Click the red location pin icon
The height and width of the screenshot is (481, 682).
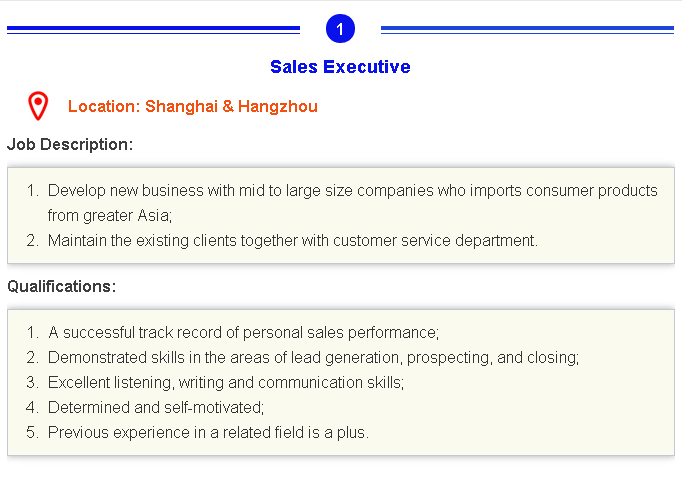click(x=38, y=106)
